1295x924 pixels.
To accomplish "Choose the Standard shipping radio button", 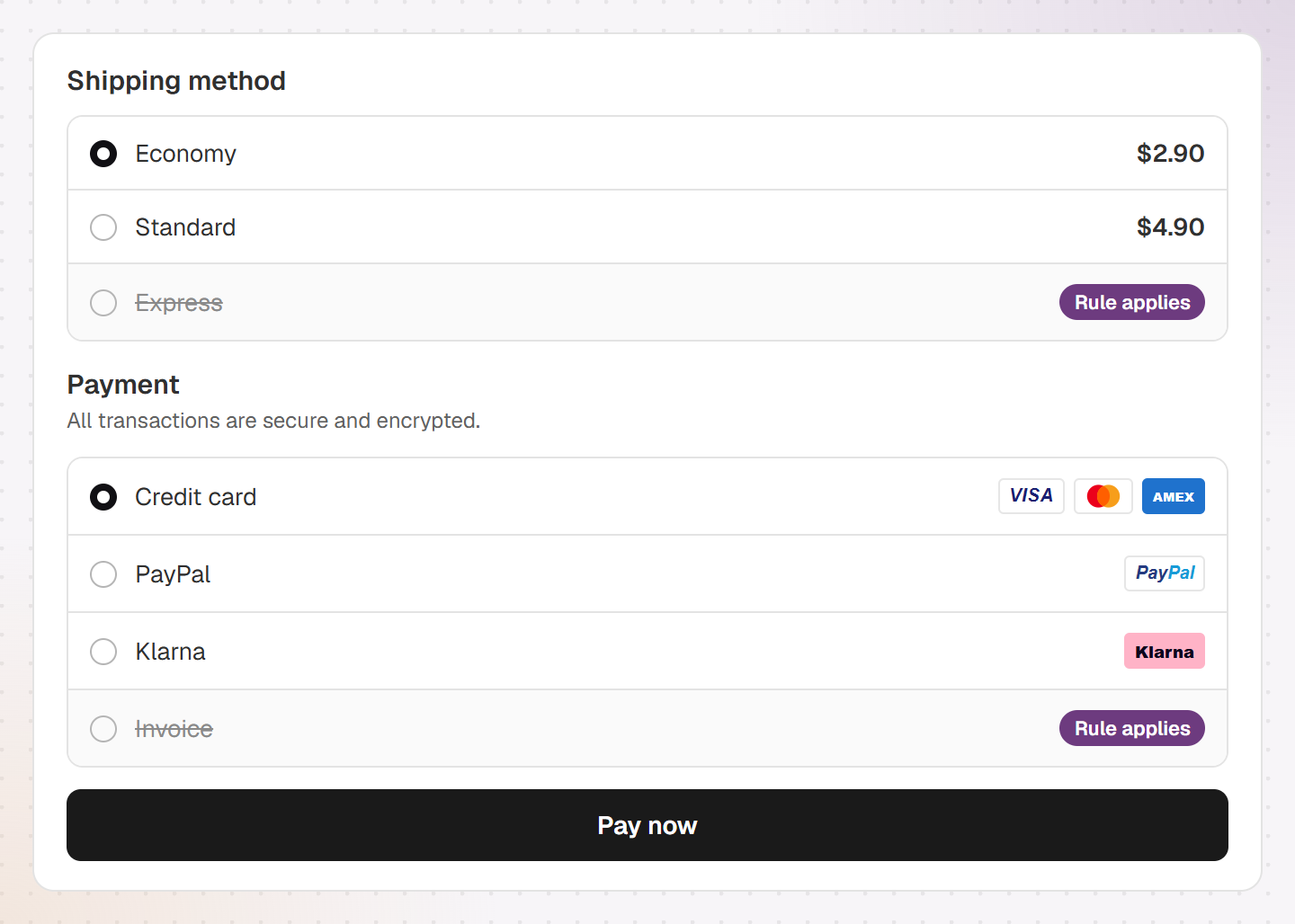I will click(103, 227).
